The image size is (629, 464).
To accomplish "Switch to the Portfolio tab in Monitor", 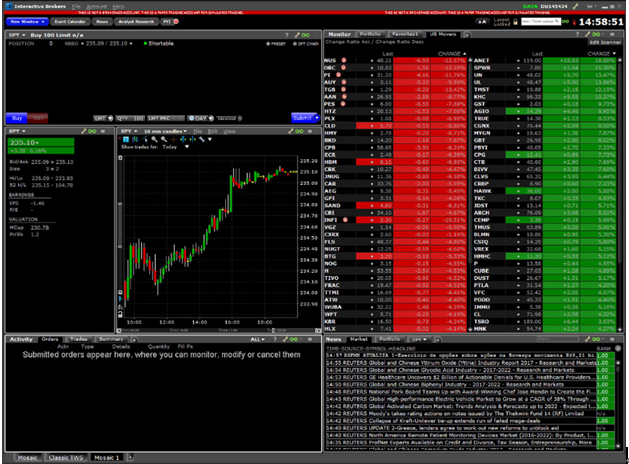I will 370,34.
